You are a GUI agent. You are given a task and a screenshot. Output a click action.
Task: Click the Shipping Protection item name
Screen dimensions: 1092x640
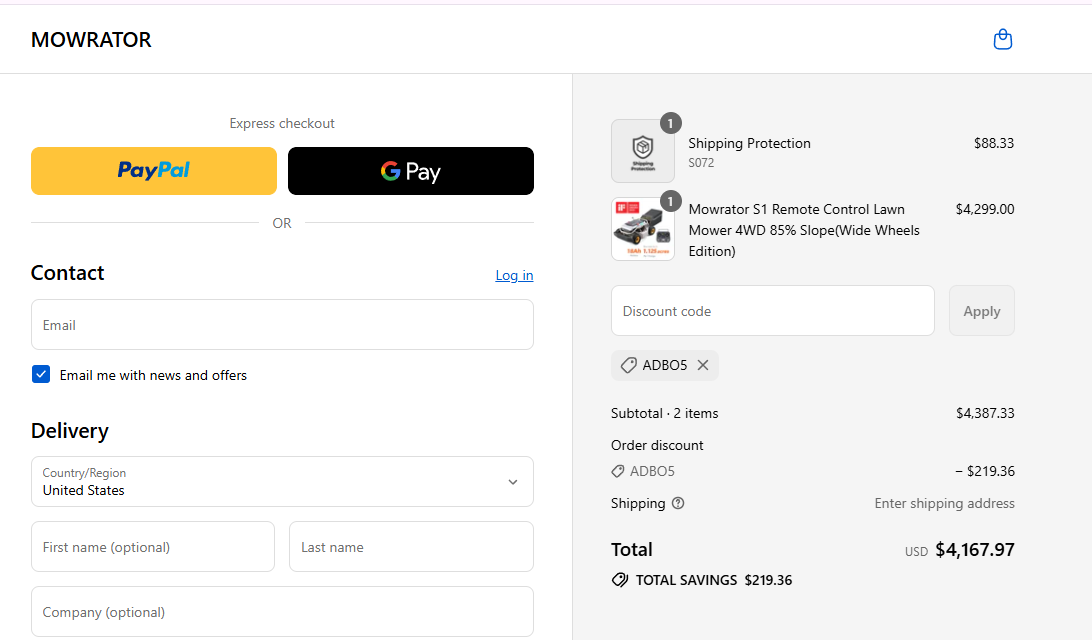[749, 143]
